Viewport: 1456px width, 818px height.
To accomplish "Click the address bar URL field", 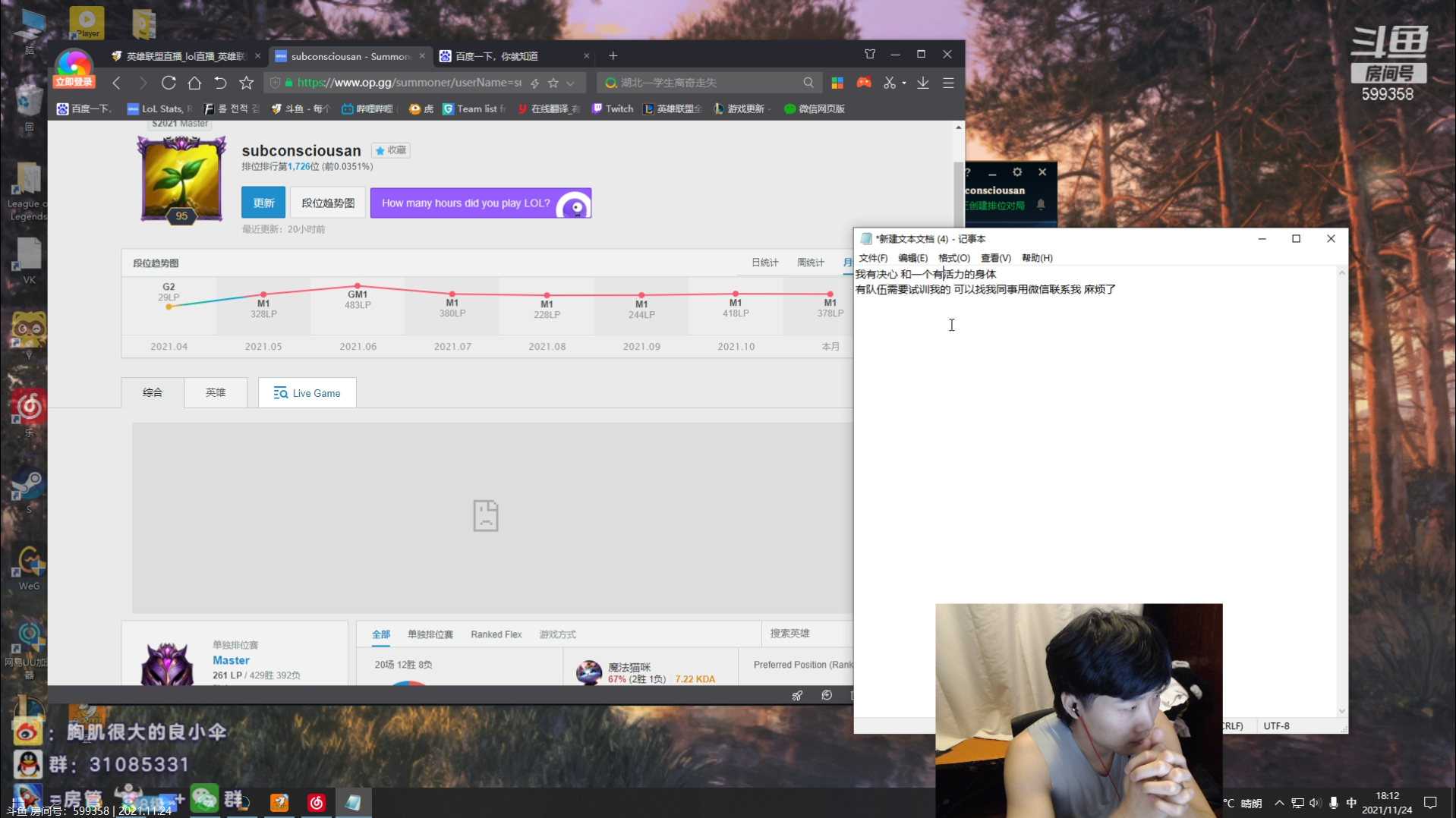I will pos(409,83).
